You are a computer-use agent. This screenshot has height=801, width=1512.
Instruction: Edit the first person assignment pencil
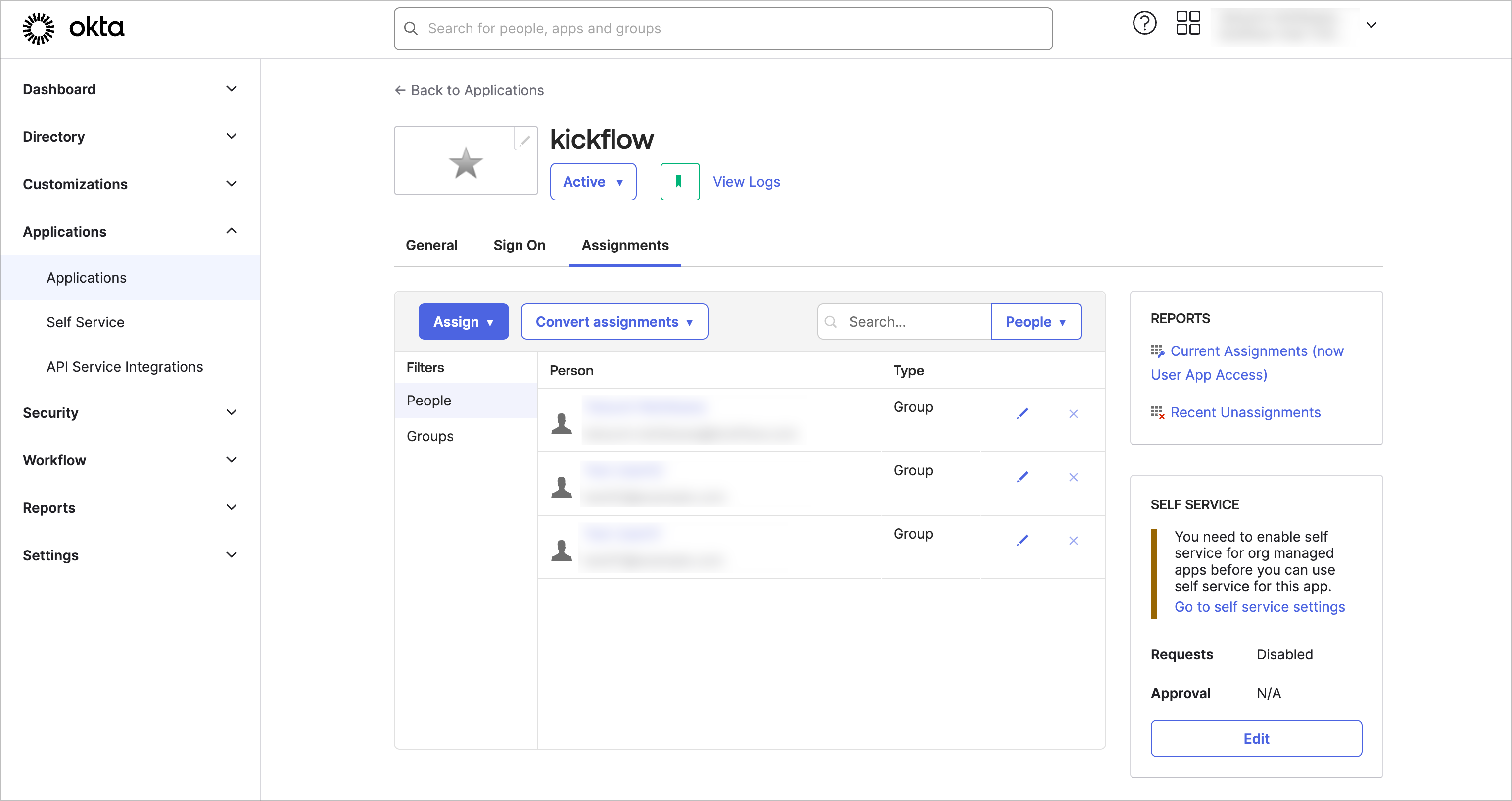(x=1023, y=413)
